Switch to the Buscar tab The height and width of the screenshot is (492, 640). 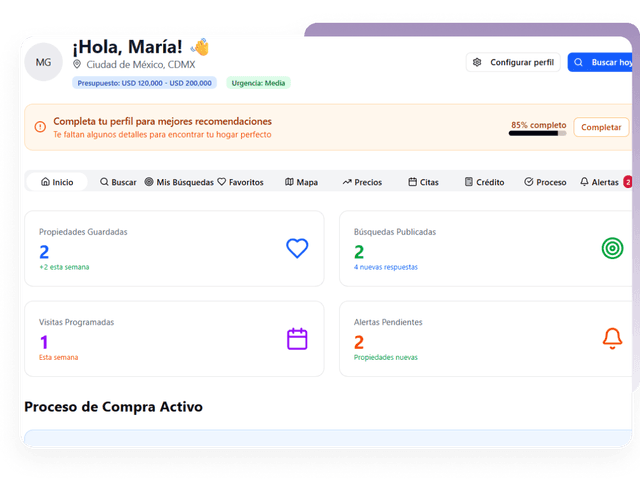tap(118, 182)
